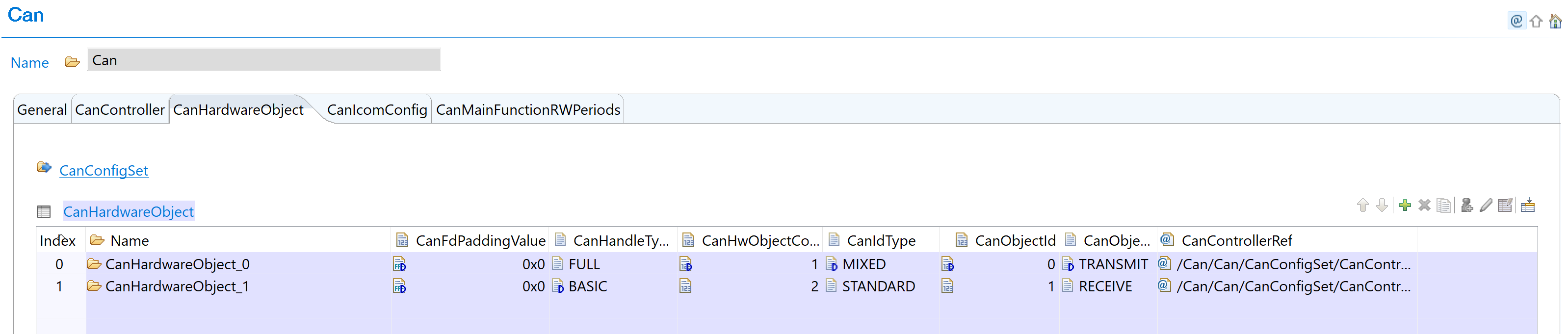Click the insert-column table icon at toolbar end
This screenshot has width=1568, height=334.
(1528, 206)
